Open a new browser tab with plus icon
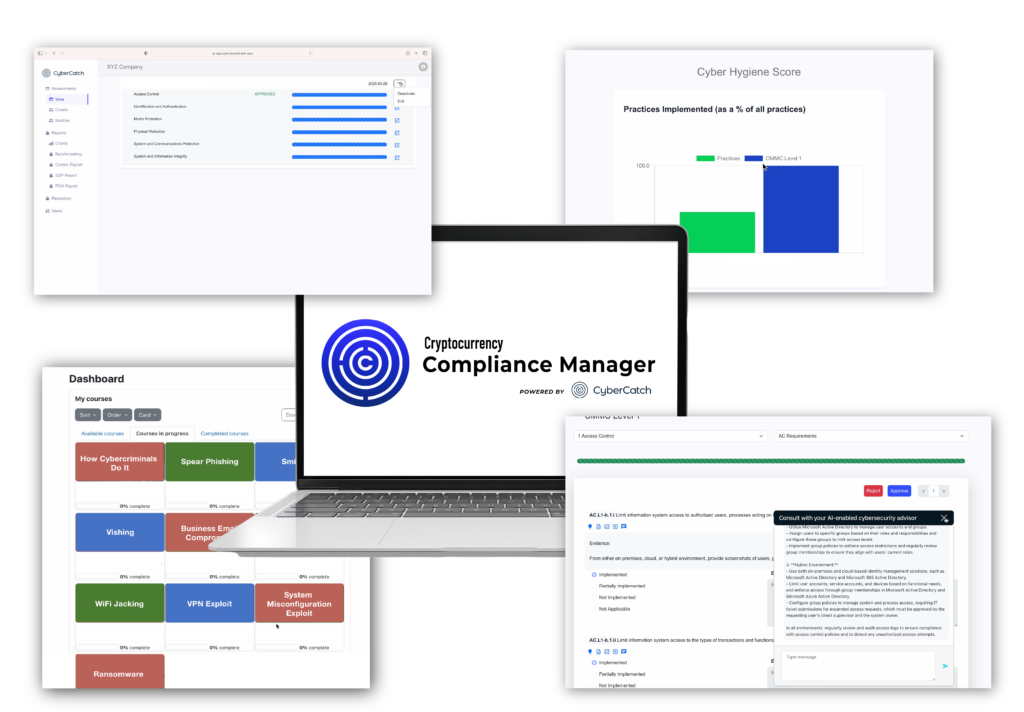Image resolution: width=1024 pixels, height=712 pixels. pos(416,53)
